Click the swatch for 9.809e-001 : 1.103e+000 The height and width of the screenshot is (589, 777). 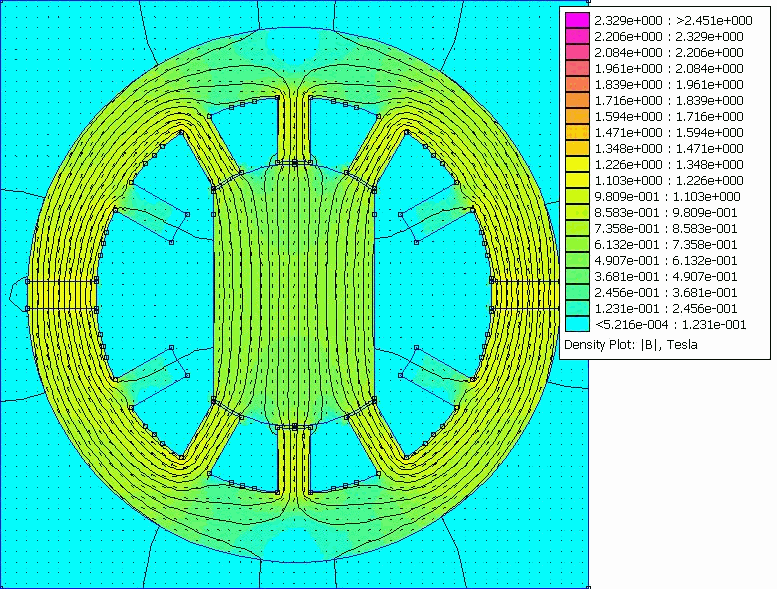tap(577, 197)
